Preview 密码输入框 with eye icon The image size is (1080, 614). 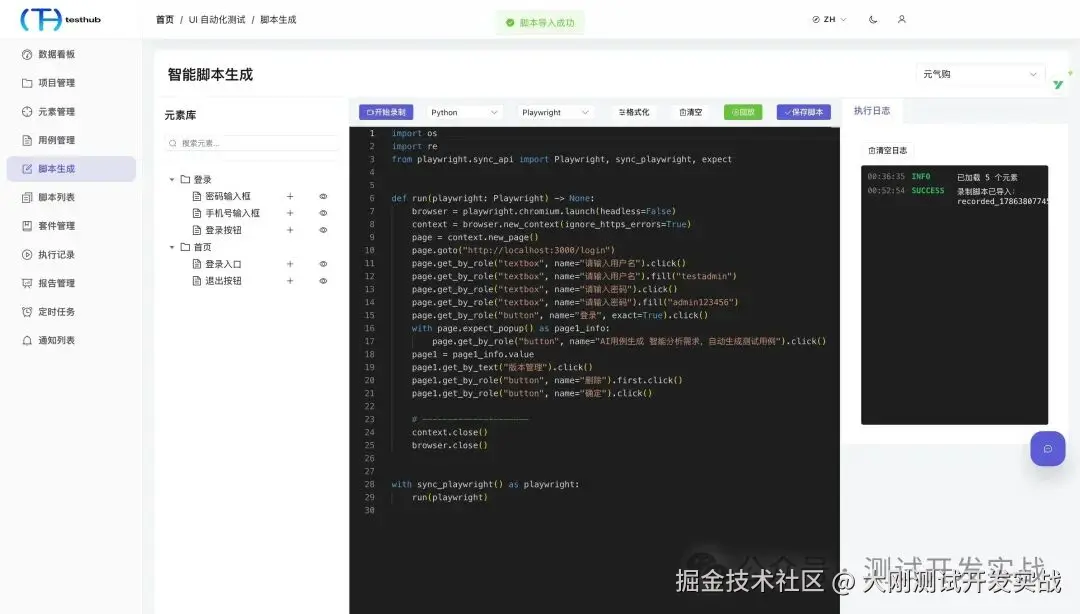[x=323, y=196]
